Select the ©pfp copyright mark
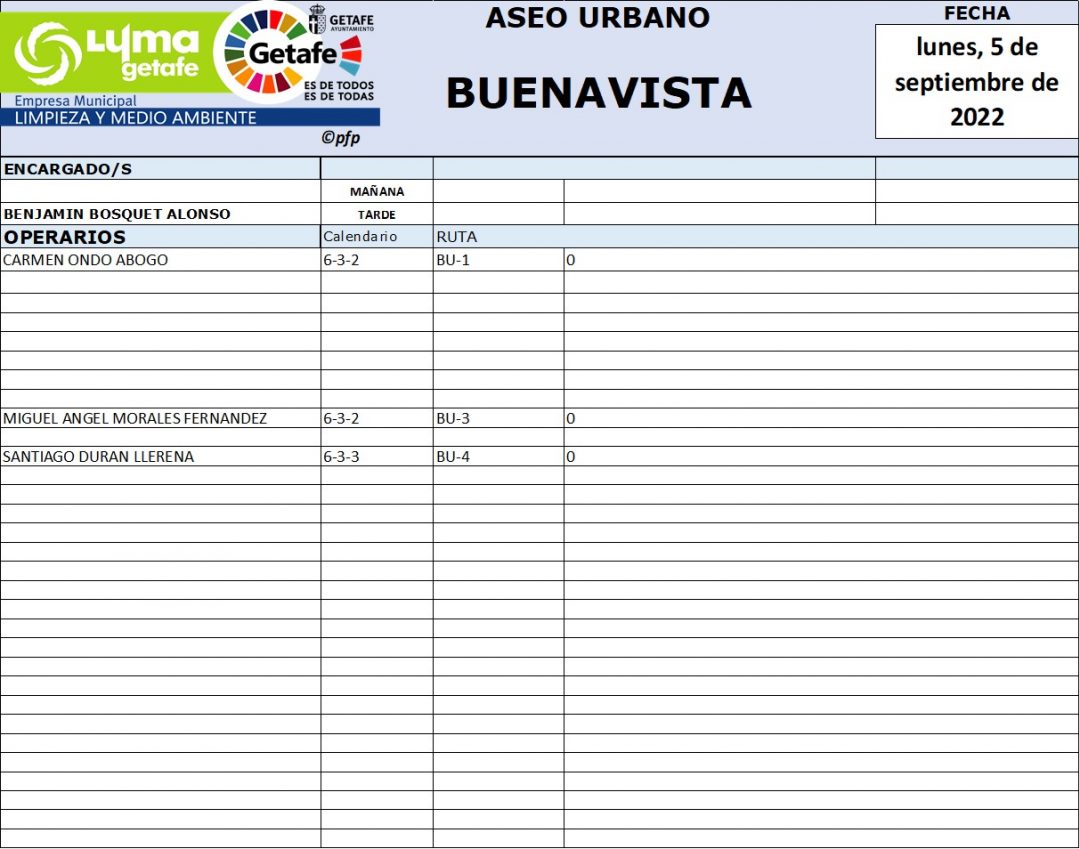 point(340,138)
